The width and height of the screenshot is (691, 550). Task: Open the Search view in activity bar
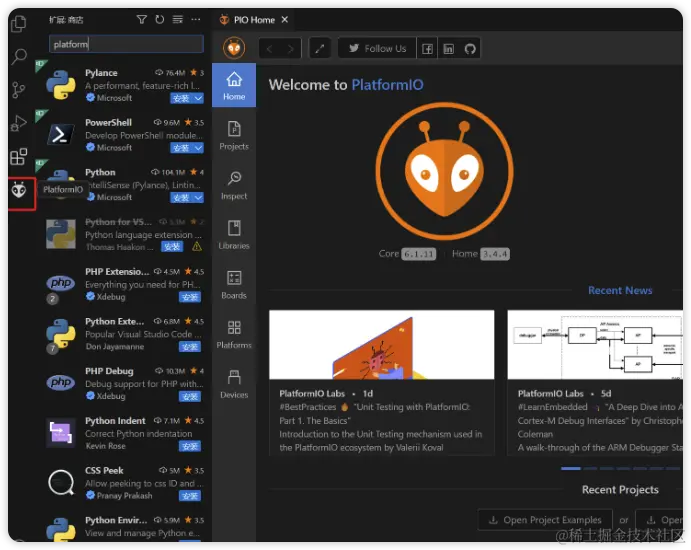pos(19,56)
